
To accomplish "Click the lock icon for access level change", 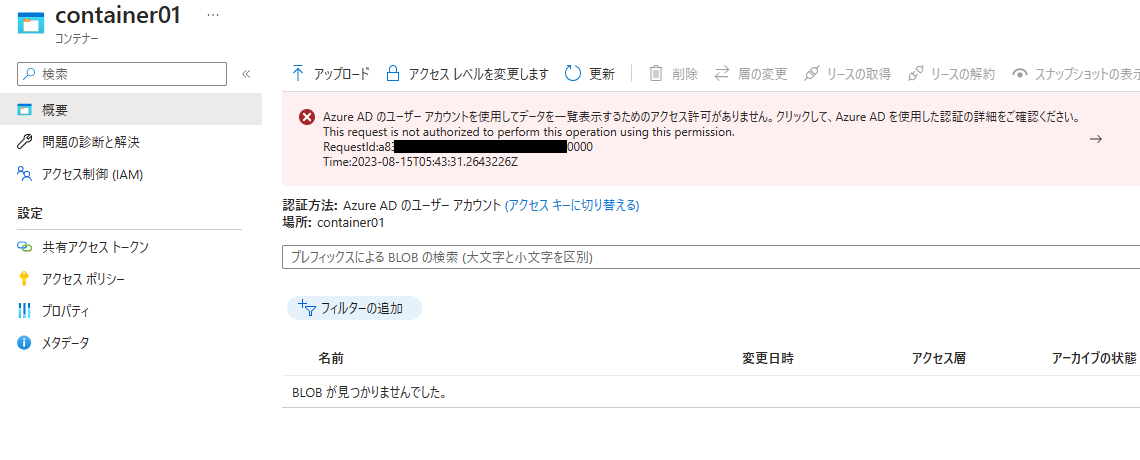I will (393, 73).
